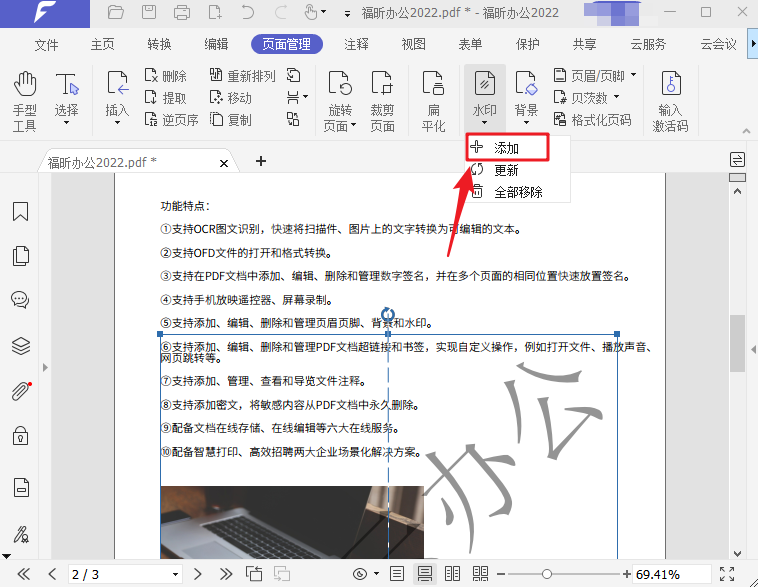The image size is (758, 587).
Task: Print using the printer icon
Action: [x=181, y=12]
